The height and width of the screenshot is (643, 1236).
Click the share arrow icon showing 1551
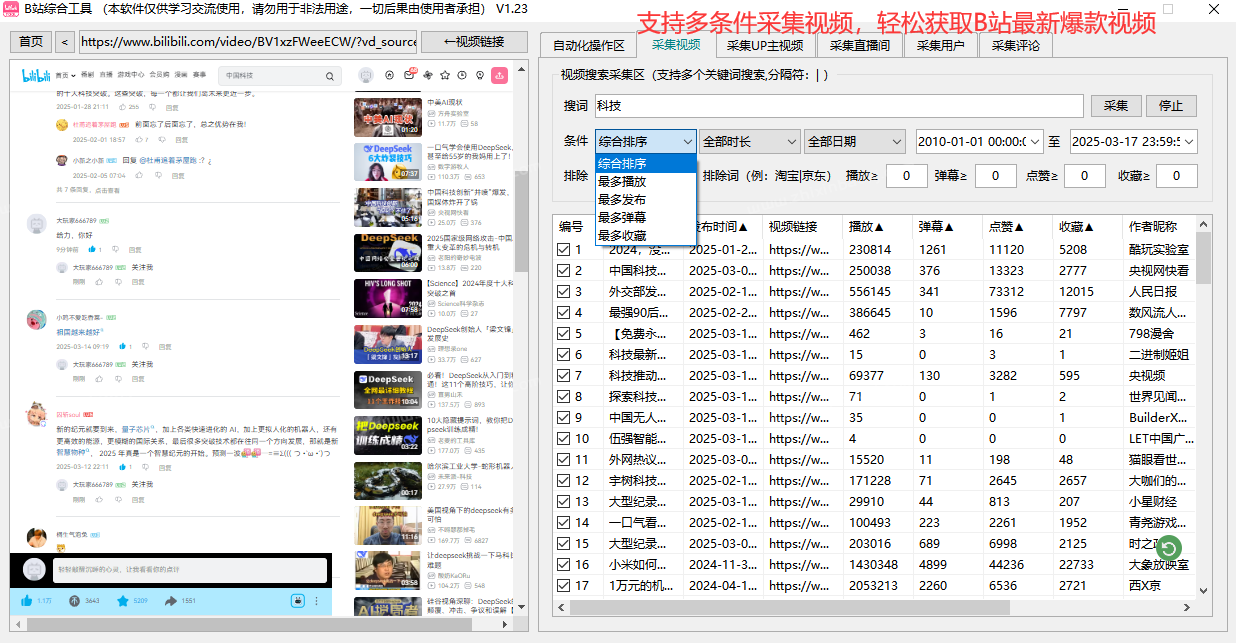[x=172, y=601]
